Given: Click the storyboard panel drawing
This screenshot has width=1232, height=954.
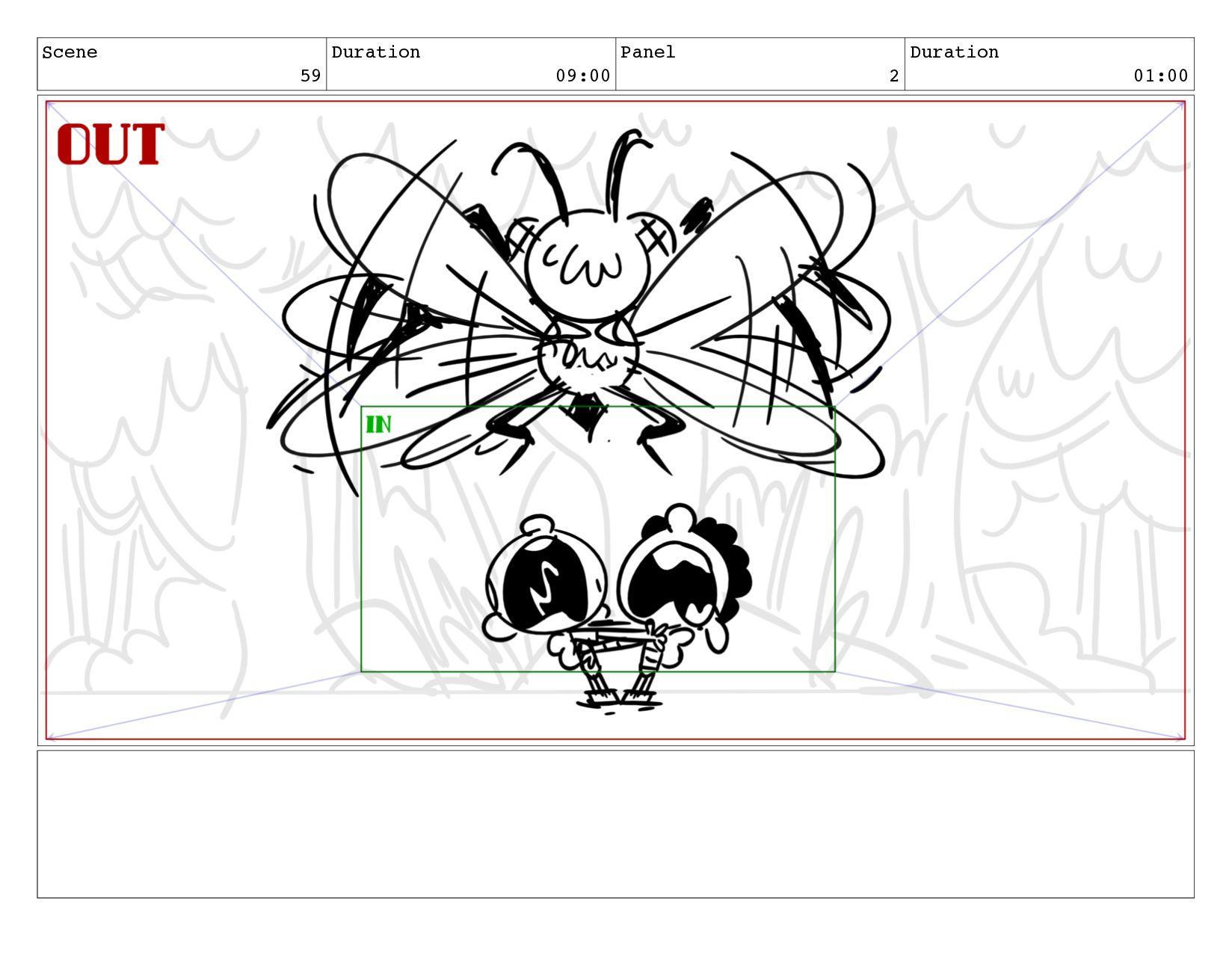Looking at the screenshot, I should tap(615, 420).
